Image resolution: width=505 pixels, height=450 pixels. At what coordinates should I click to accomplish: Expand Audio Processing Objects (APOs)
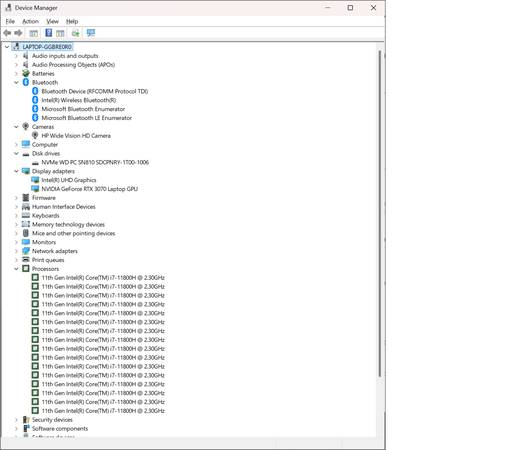[16, 65]
